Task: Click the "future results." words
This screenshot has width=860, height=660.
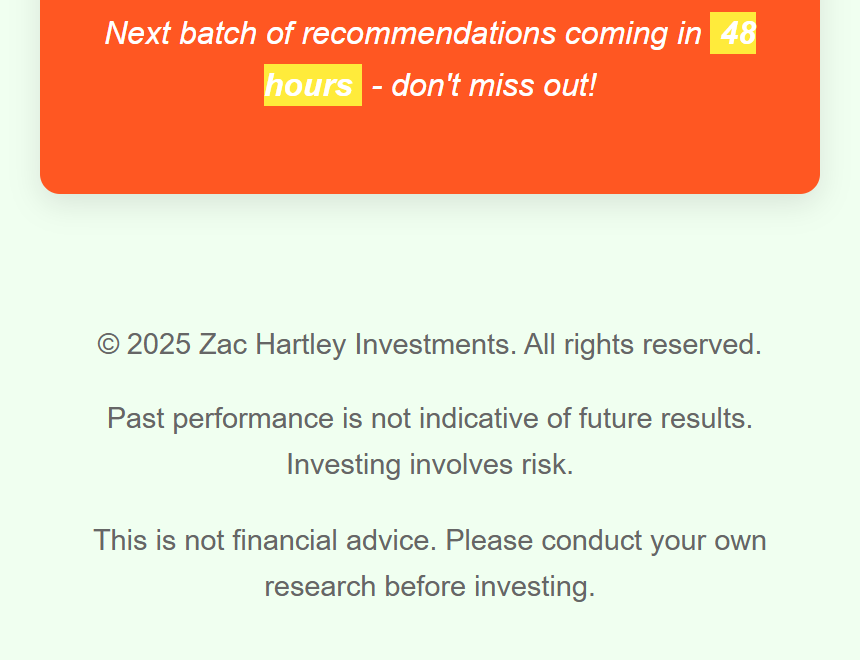Action: click(x=665, y=418)
